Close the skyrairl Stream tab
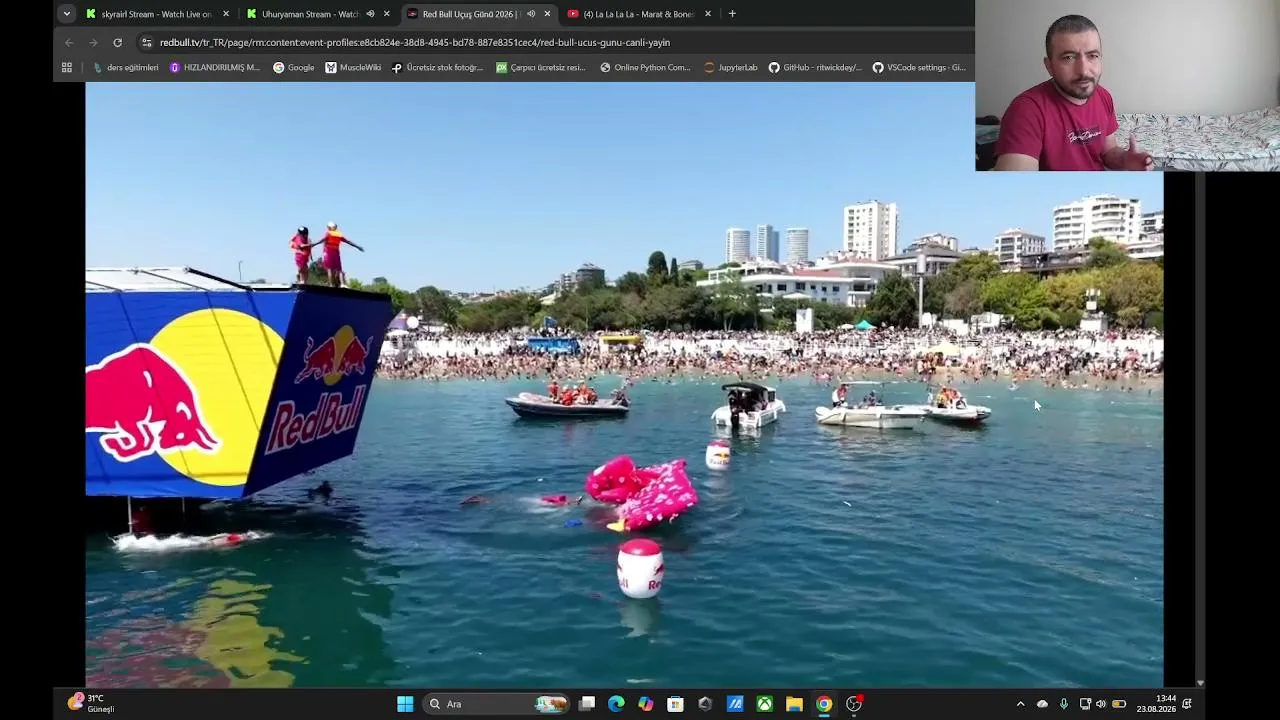Screen dimensions: 1280x720 click(x=226, y=14)
